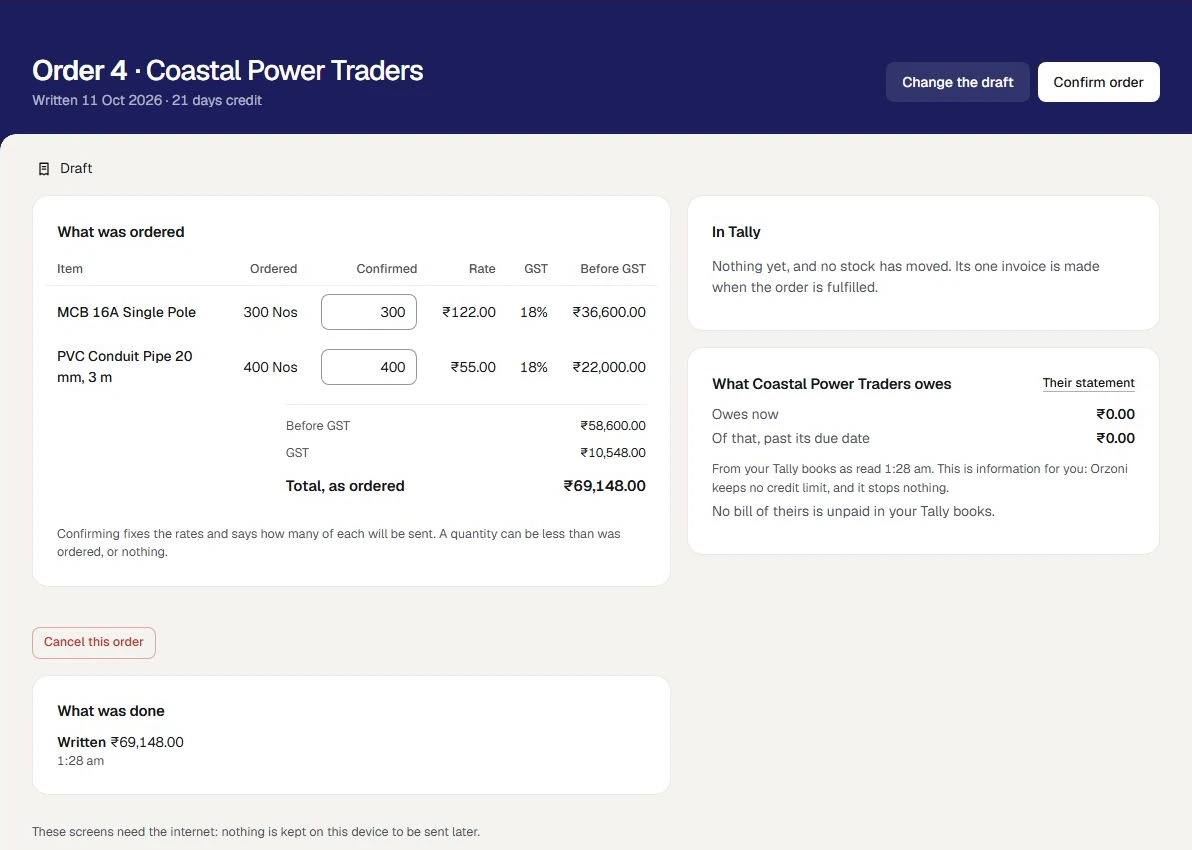
Task: Cancel this order
Action: pyautogui.click(x=94, y=642)
